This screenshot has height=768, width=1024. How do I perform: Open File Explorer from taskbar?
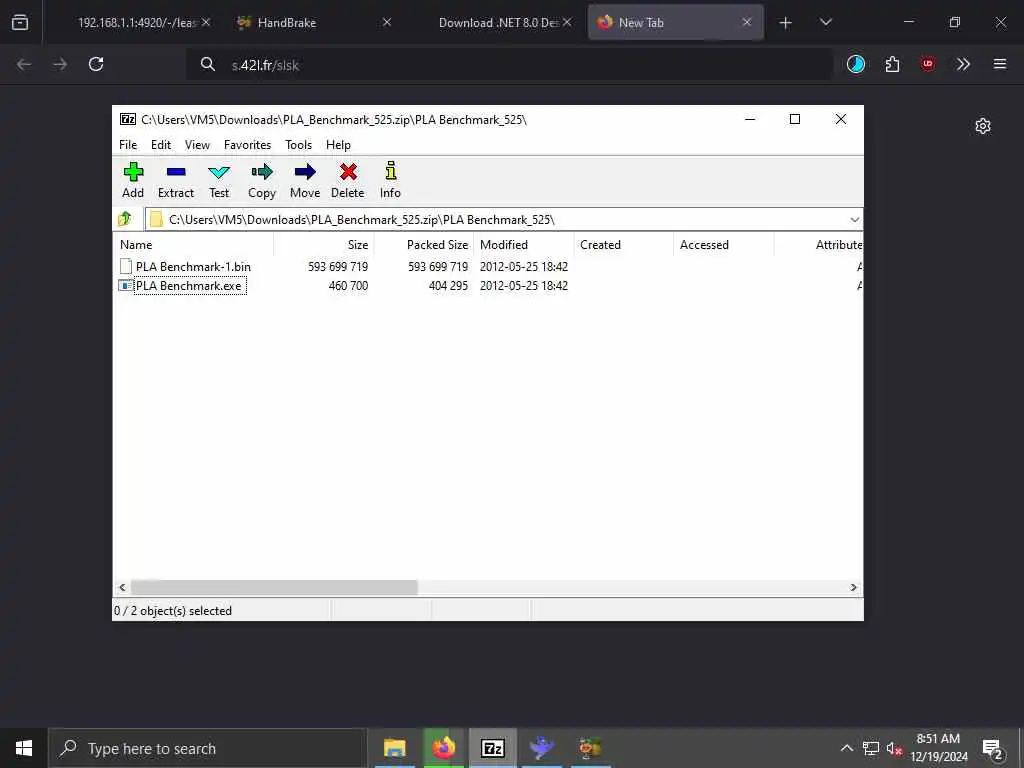click(x=394, y=748)
